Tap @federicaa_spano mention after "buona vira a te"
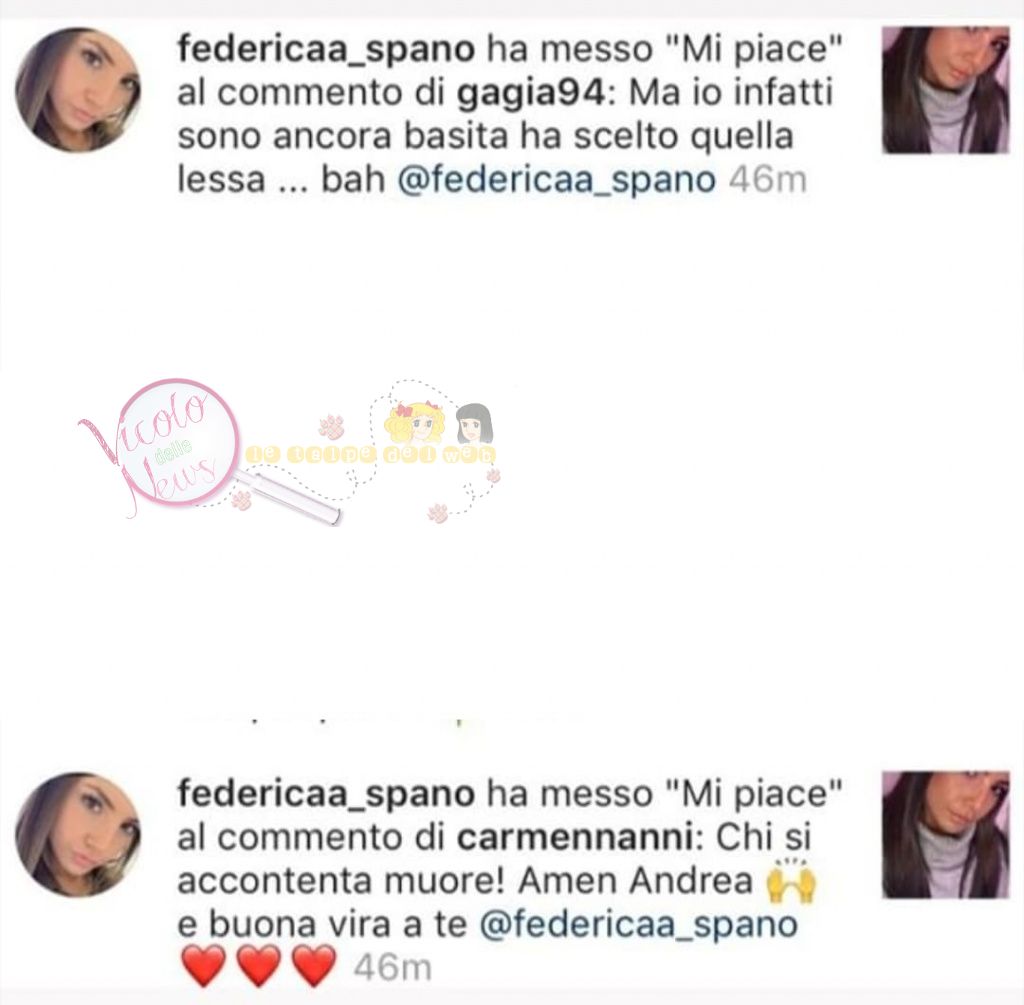 [639, 925]
